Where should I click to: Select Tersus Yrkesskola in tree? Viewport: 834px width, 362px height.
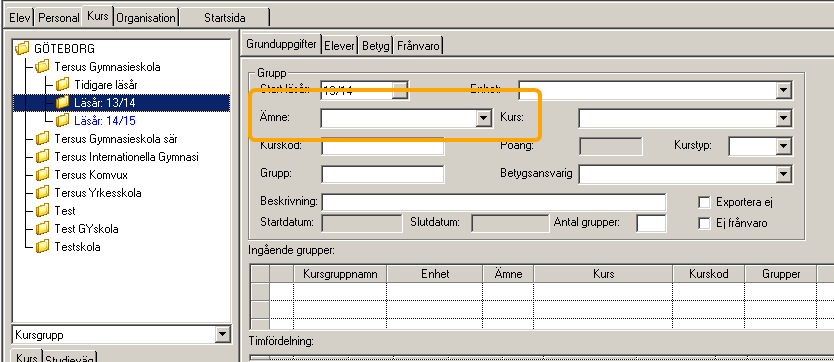[98, 193]
